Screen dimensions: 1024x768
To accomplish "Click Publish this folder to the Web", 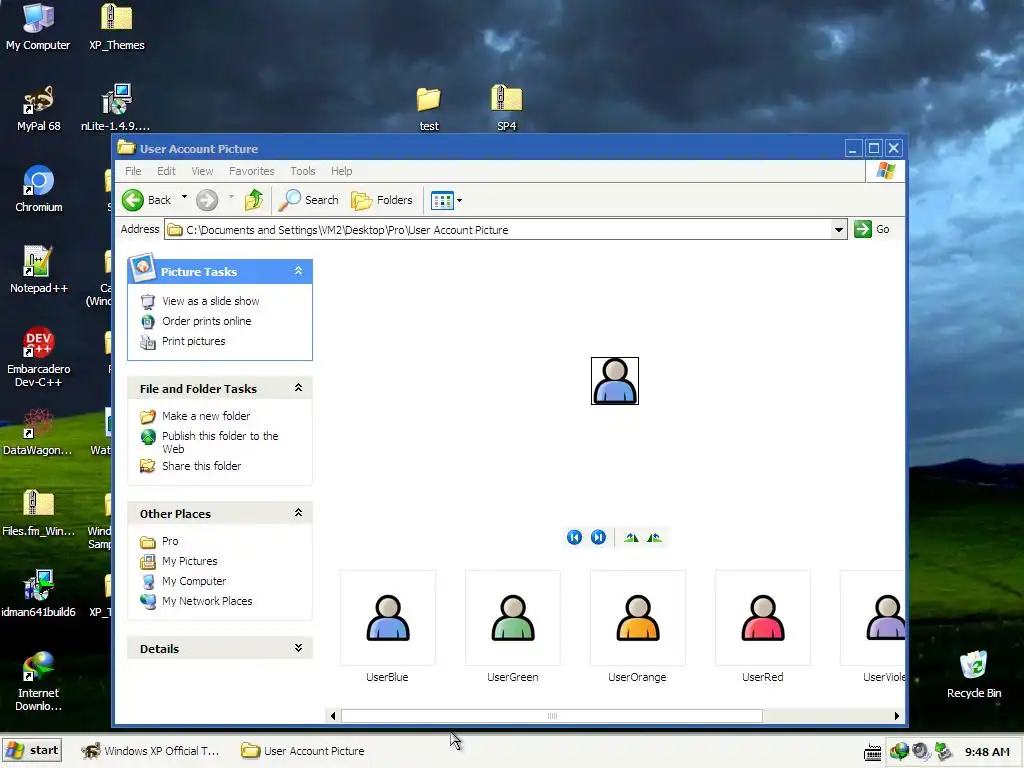I will click(220, 442).
